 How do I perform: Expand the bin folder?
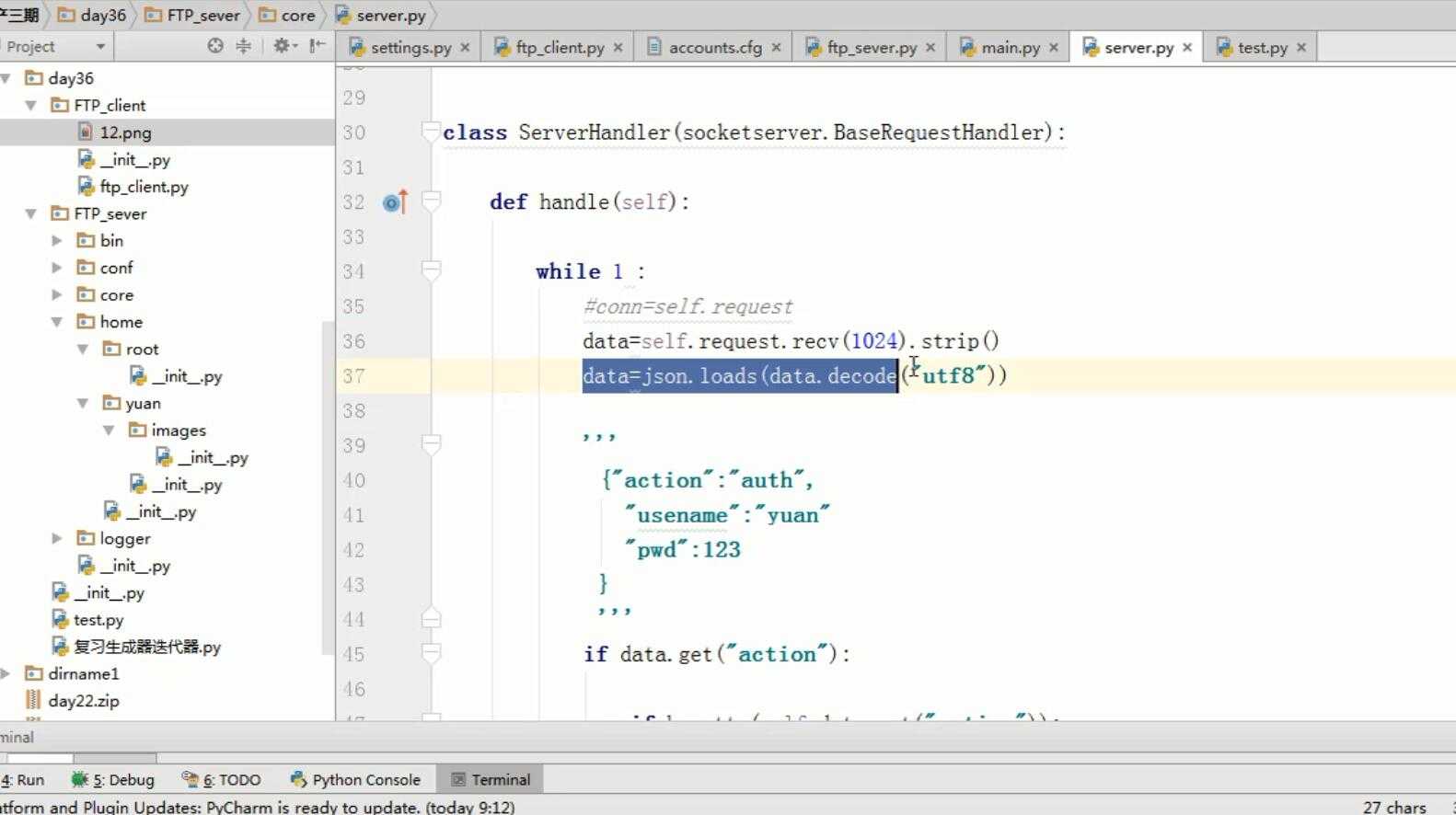click(57, 240)
